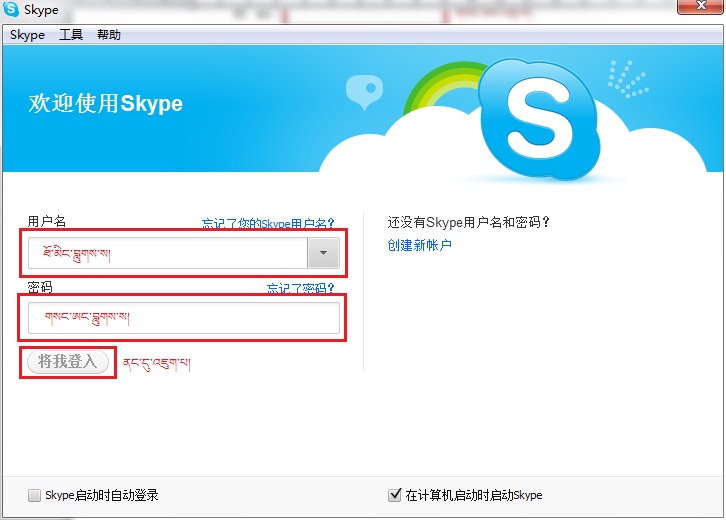
Task: Click the 将我登入 sign-in button
Action: pyautogui.click(x=68, y=362)
